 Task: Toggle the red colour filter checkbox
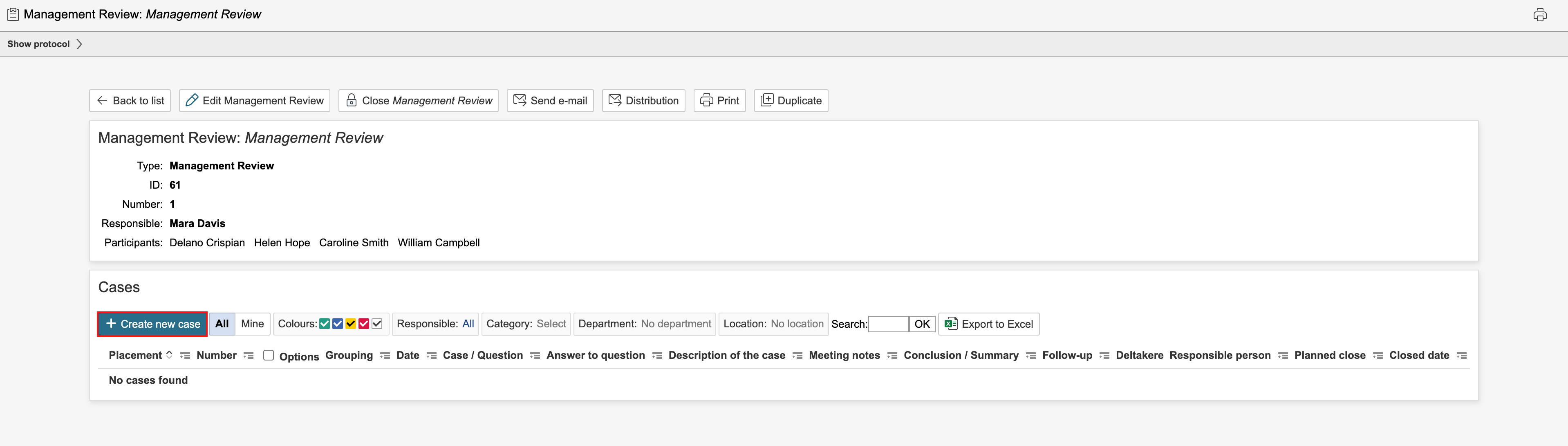click(x=364, y=324)
